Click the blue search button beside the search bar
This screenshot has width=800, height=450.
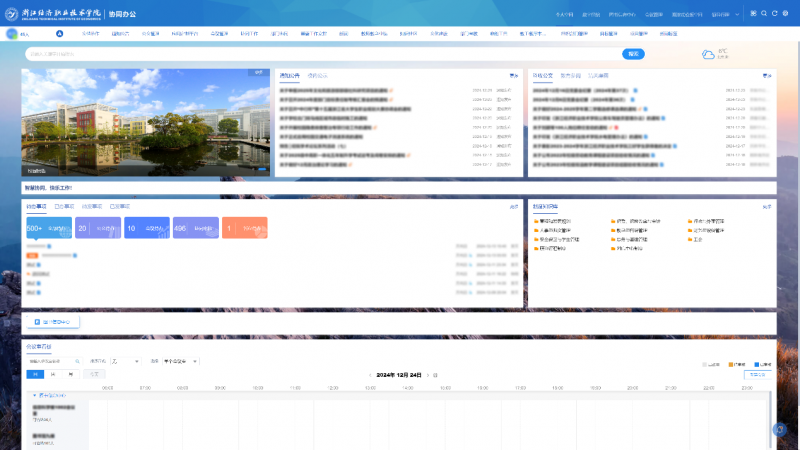tap(632, 54)
